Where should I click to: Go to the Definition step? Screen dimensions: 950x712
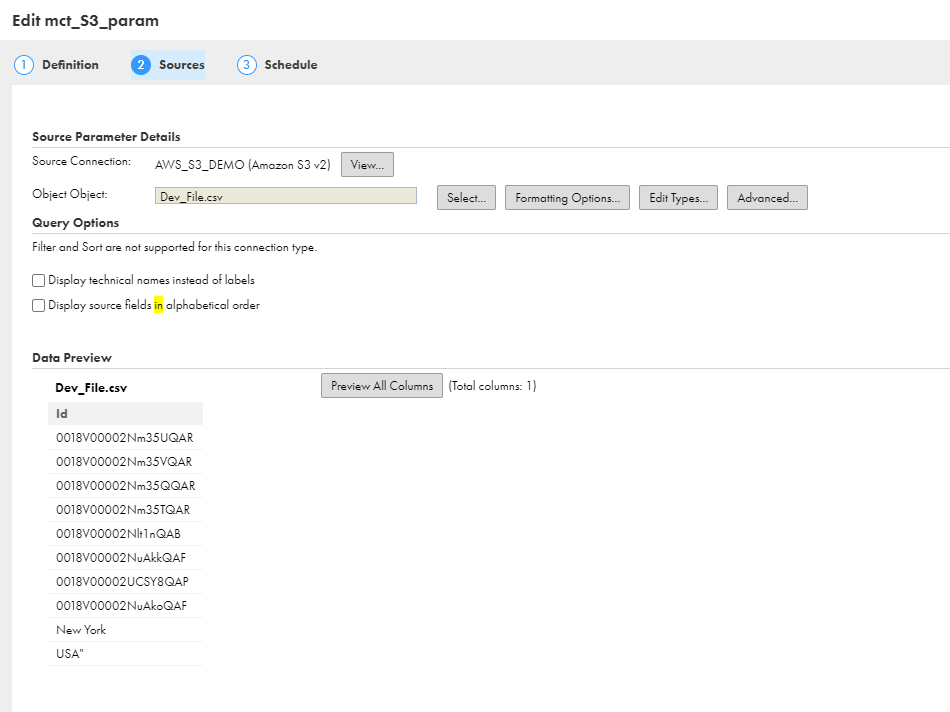[x=70, y=65]
